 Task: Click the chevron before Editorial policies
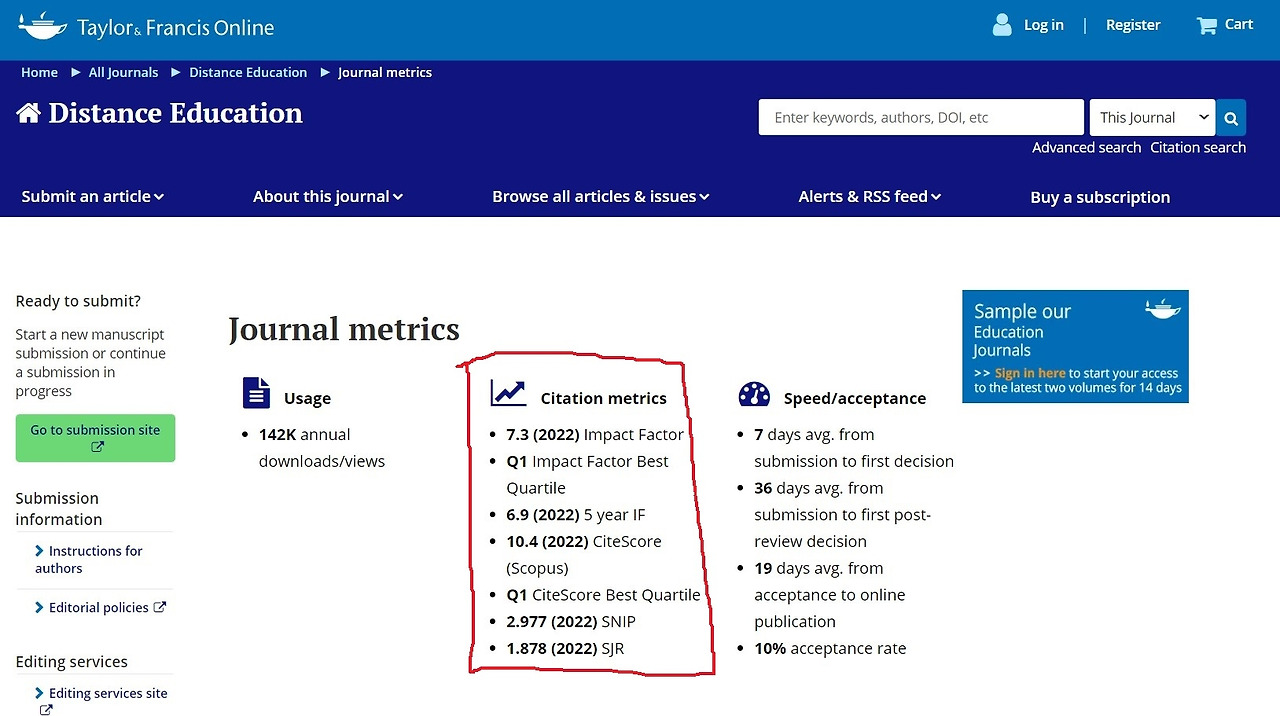coord(39,607)
